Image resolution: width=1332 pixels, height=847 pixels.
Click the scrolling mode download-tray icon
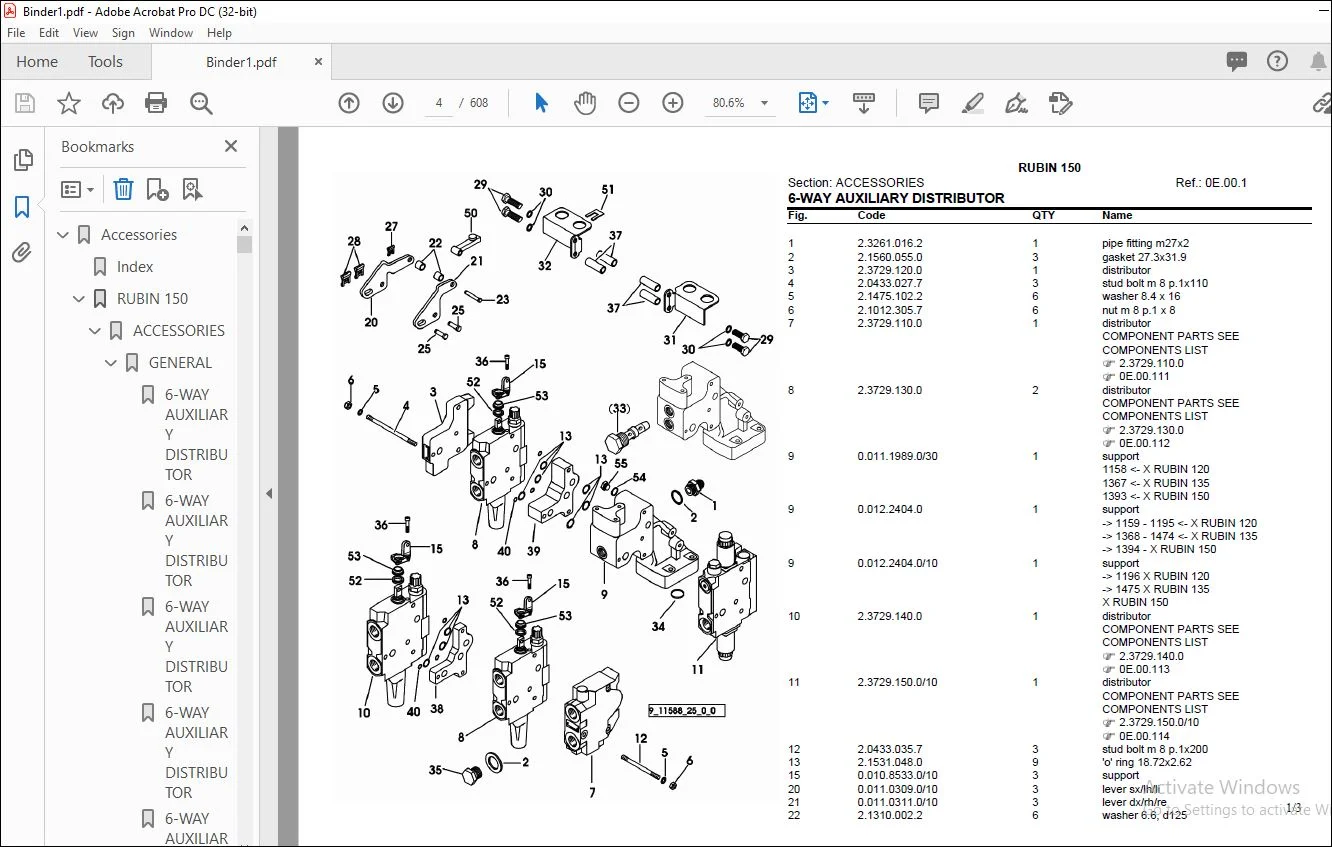click(864, 103)
